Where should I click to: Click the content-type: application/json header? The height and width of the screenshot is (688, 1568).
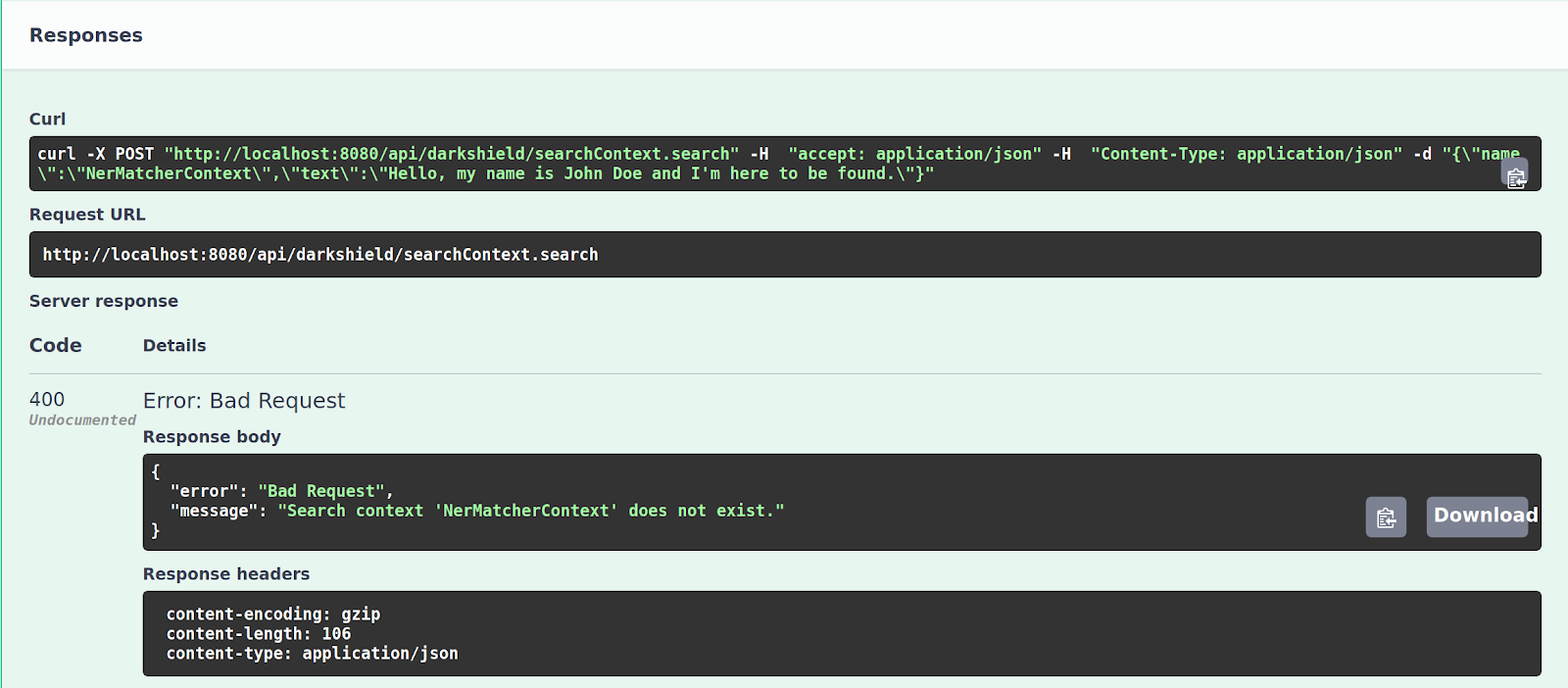(312, 654)
